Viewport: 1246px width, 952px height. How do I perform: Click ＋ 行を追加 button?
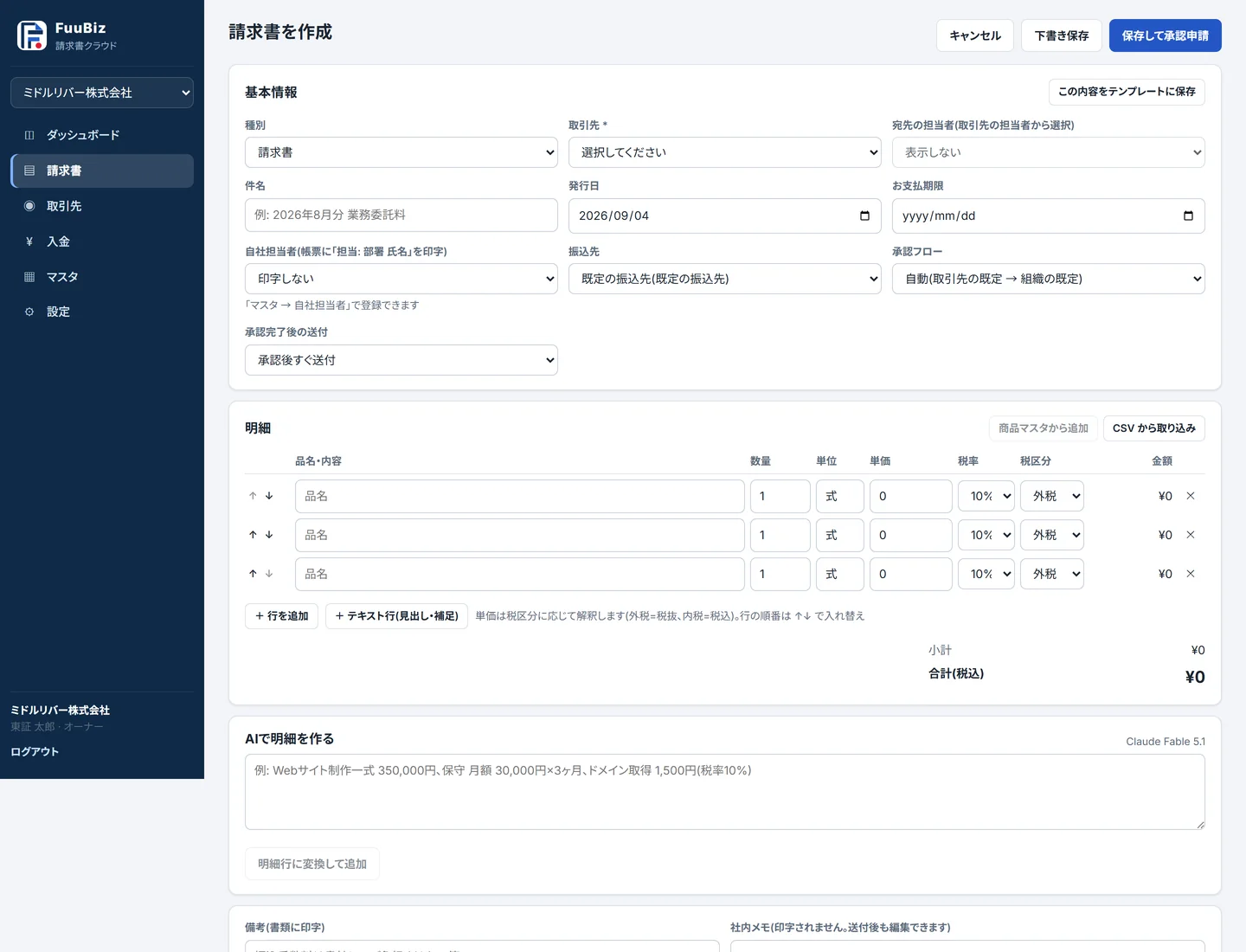point(282,616)
